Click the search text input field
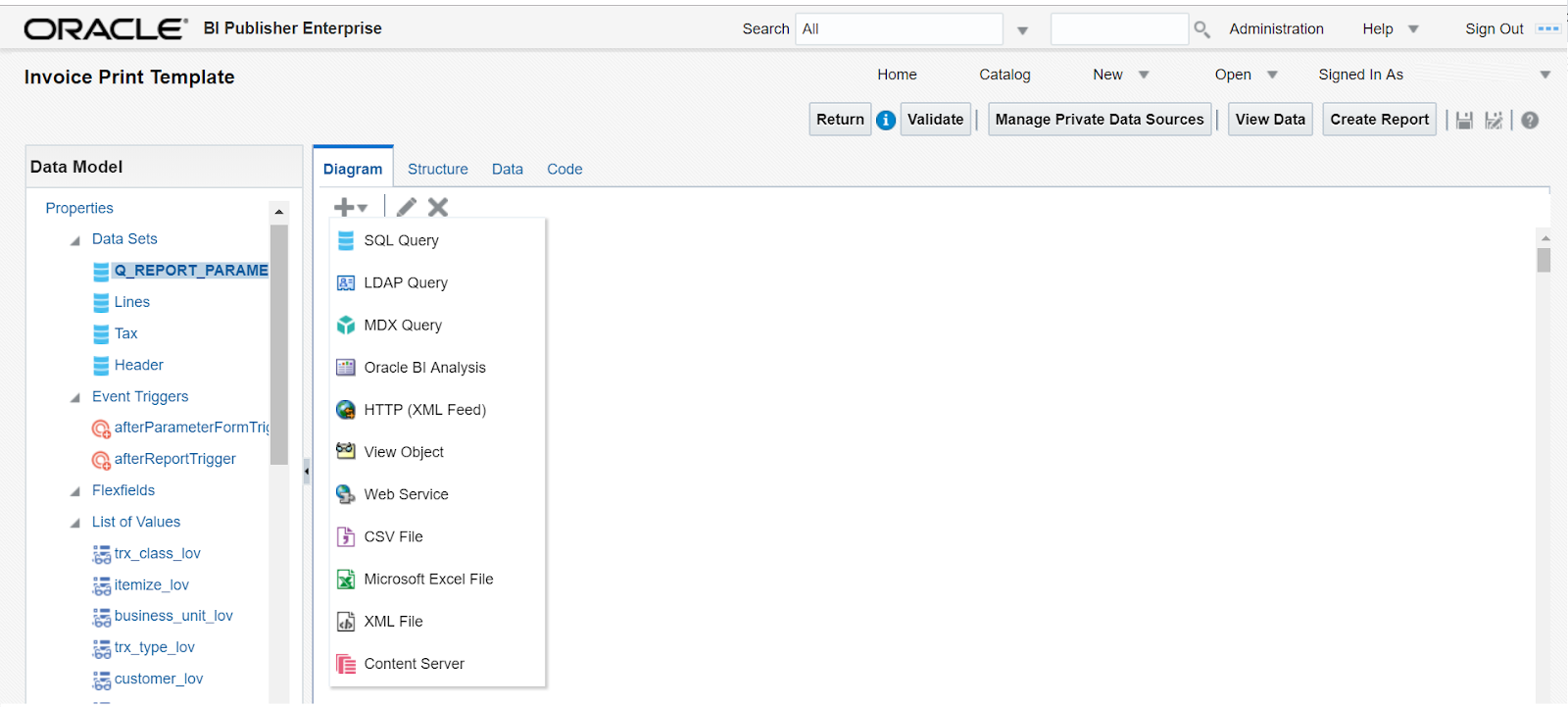 point(1118,29)
